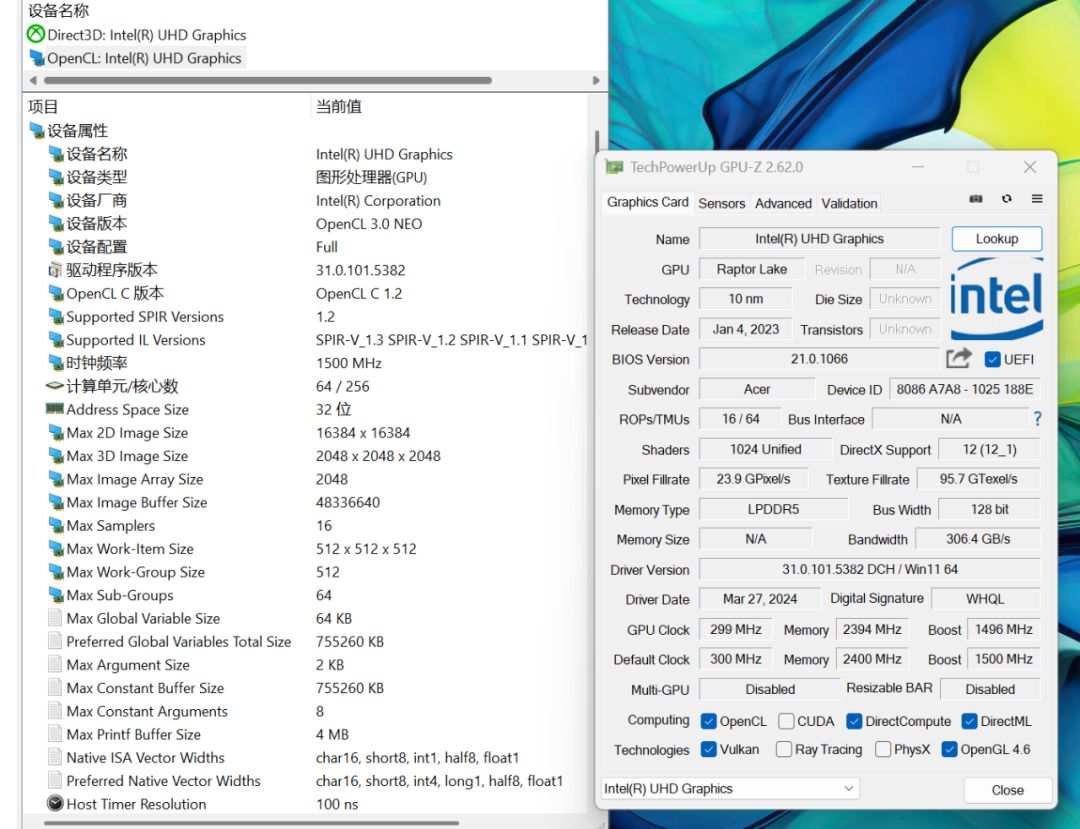This screenshot has width=1080, height=829.
Task: Click the Close button in GPU-Z
Action: [1008, 790]
